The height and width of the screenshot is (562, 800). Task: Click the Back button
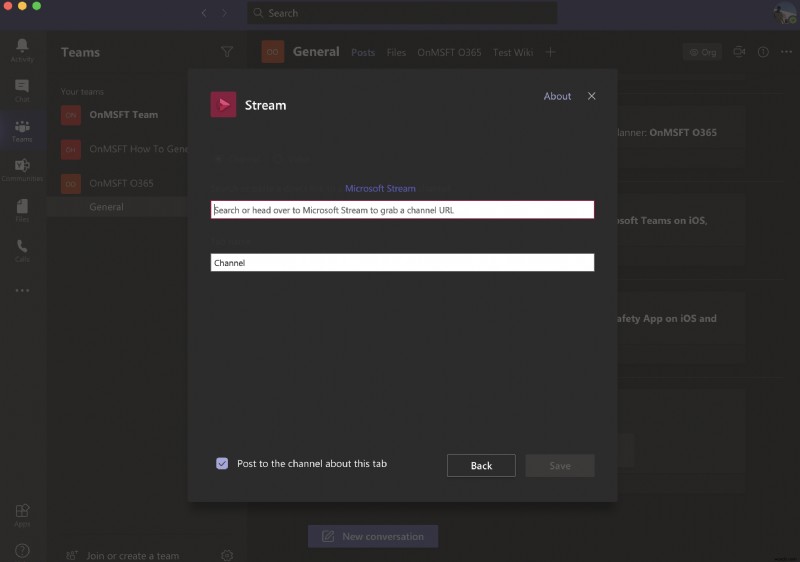point(481,466)
